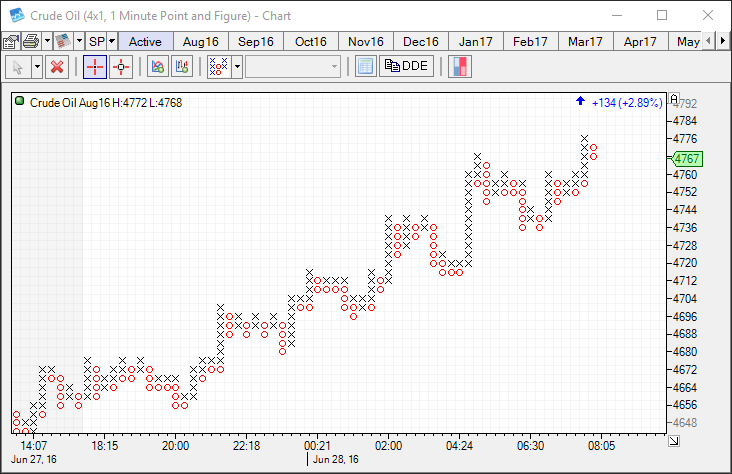Open the dropdown arrow next to SP
Image resolution: width=732 pixels, height=474 pixels.
point(111,41)
